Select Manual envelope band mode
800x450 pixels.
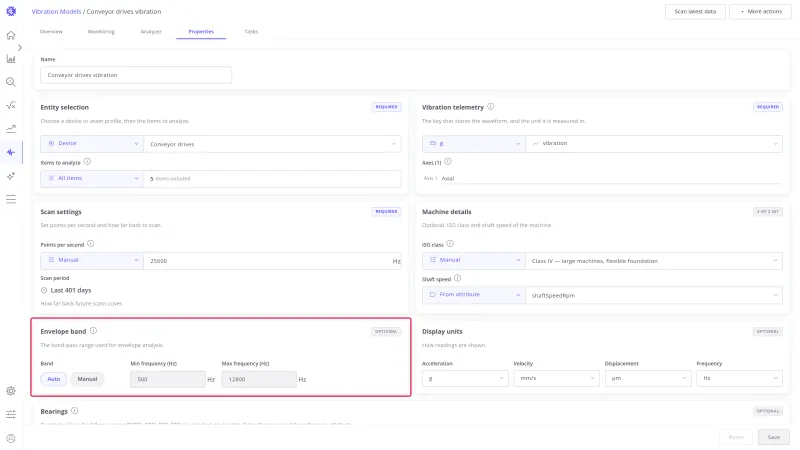pos(87,379)
